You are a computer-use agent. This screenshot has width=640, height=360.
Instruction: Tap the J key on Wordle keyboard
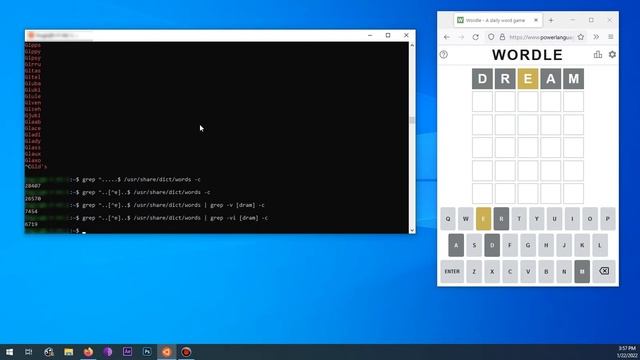coord(564,245)
